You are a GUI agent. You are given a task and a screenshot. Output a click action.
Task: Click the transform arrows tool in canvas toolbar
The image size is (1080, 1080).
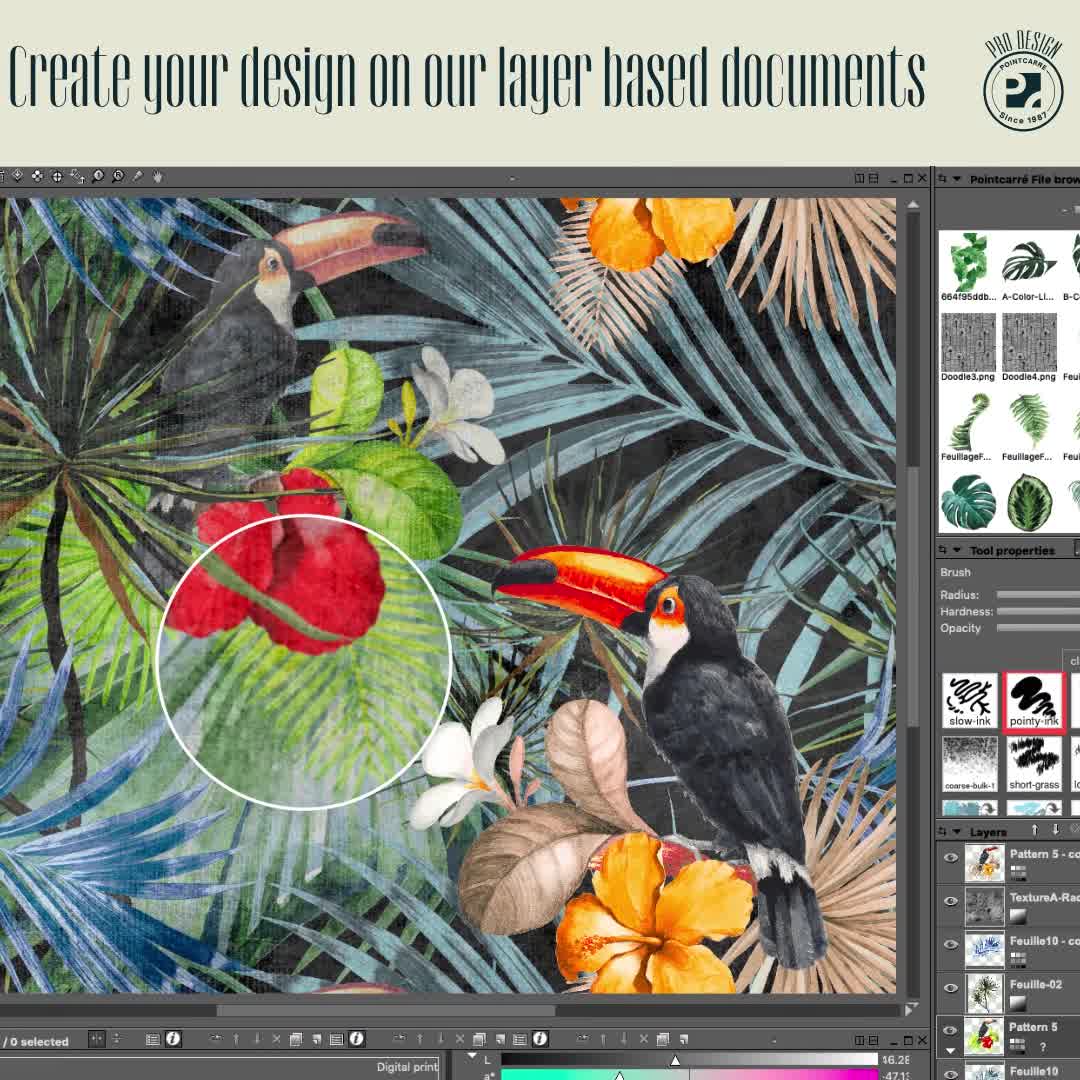coord(77,176)
